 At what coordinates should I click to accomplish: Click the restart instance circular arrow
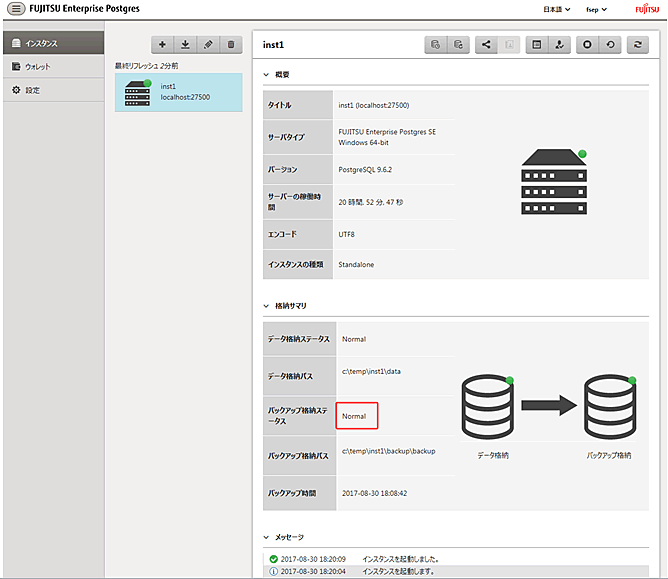point(610,45)
